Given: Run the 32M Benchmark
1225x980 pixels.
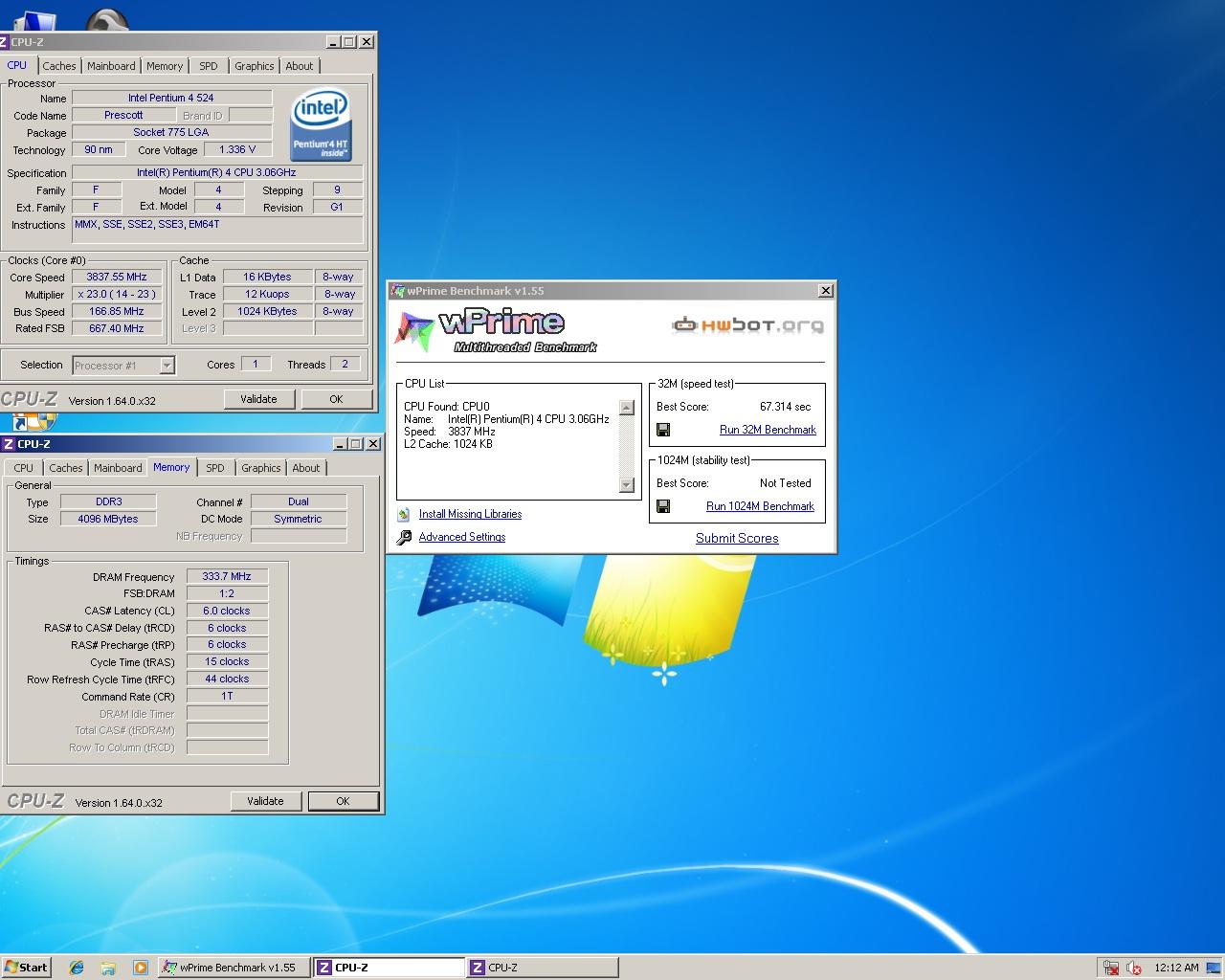Looking at the screenshot, I should [768, 430].
